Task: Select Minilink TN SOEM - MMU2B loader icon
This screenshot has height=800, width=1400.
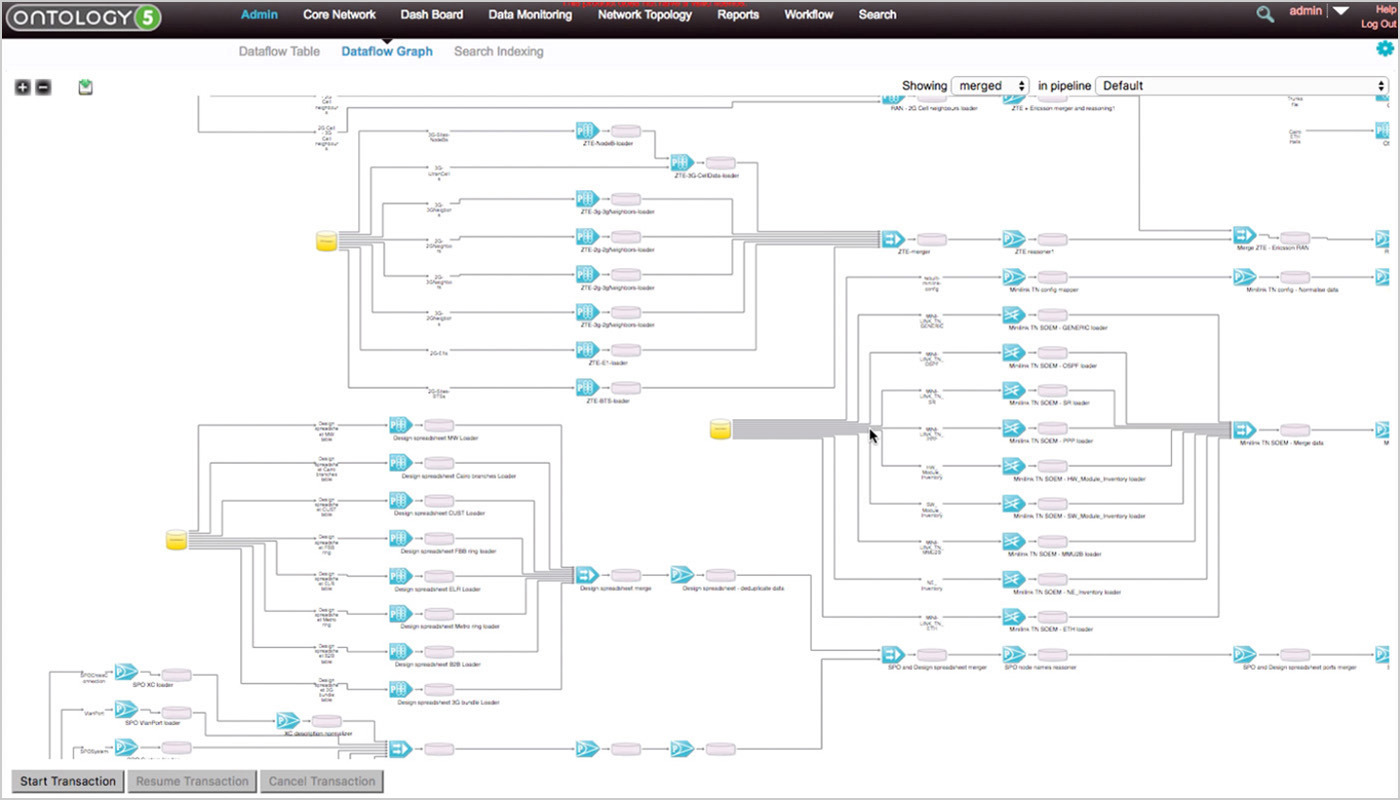Action: click(x=1014, y=541)
